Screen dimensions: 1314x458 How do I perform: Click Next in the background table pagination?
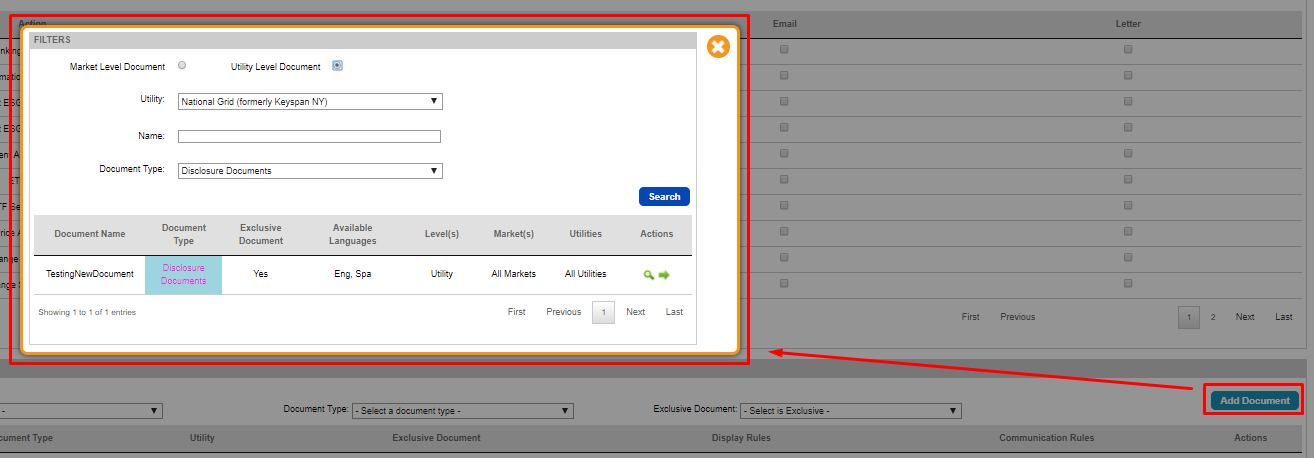click(x=1245, y=317)
